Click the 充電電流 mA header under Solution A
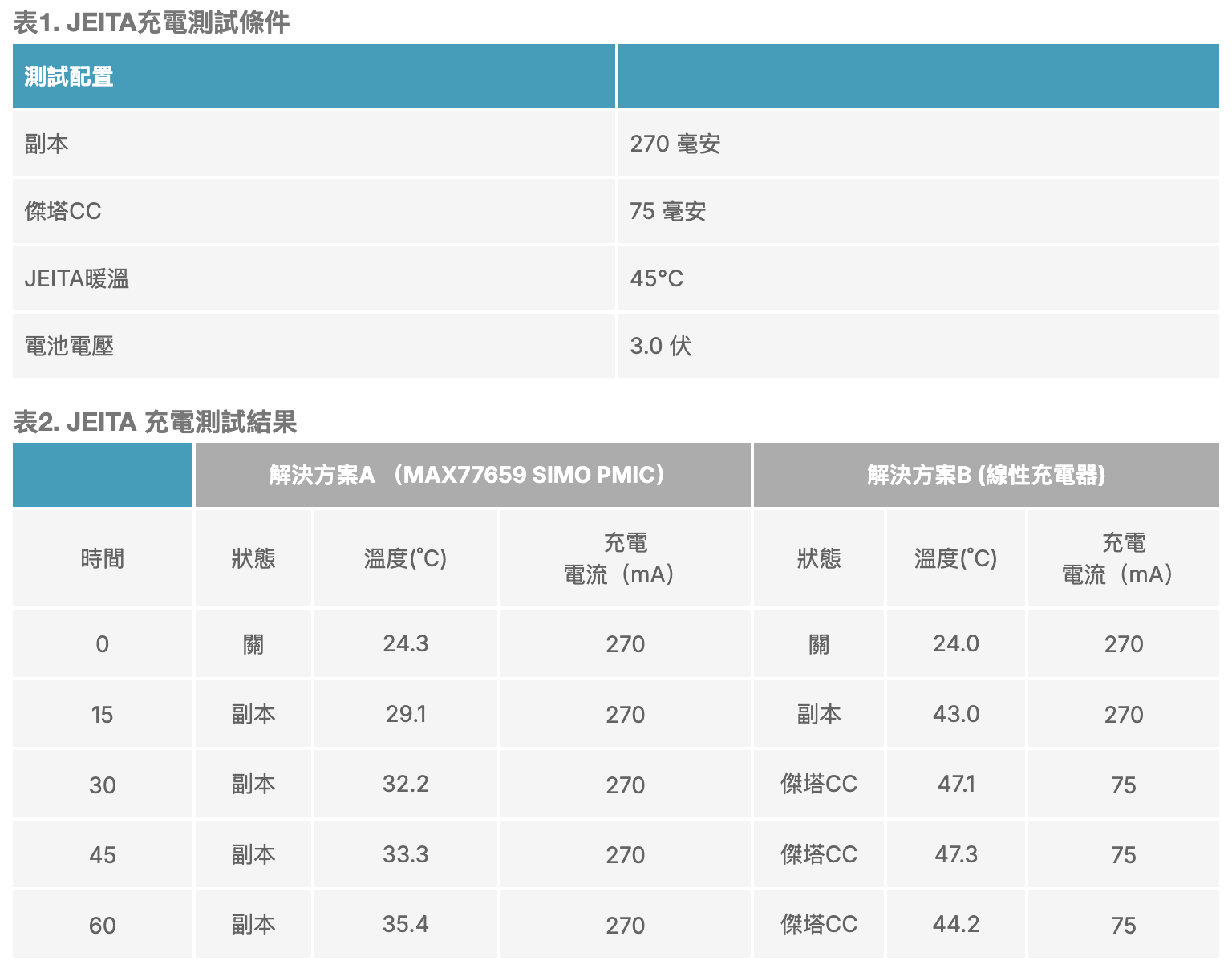 pos(625,558)
